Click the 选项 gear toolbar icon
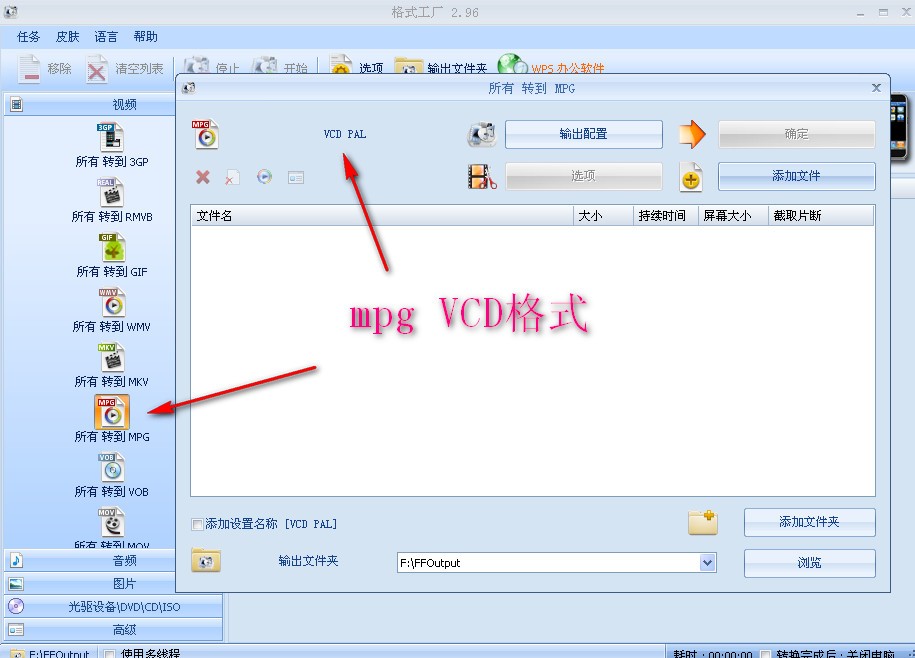The image size is (915, 658). 341,65
